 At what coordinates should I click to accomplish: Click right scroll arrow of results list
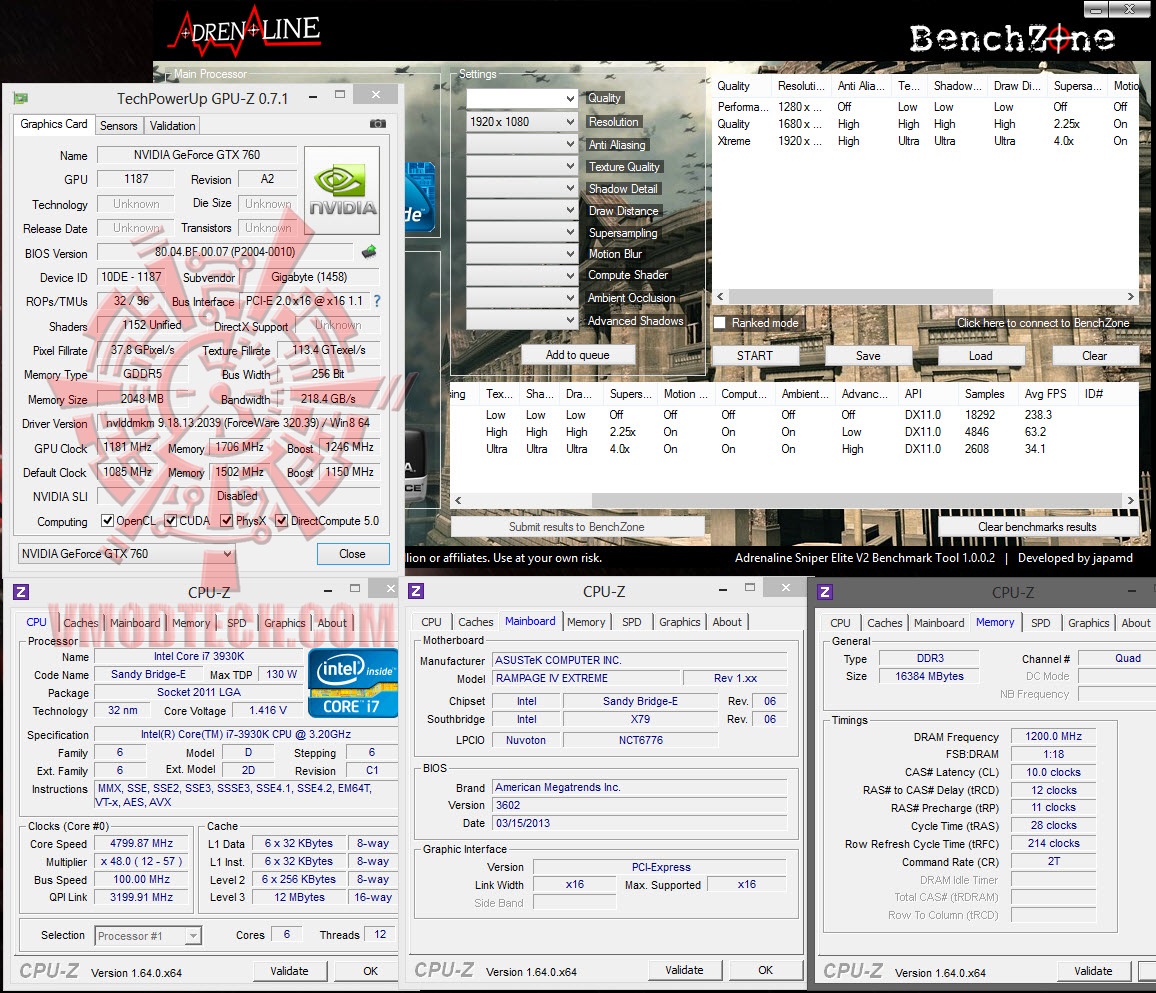[1131, 501]
